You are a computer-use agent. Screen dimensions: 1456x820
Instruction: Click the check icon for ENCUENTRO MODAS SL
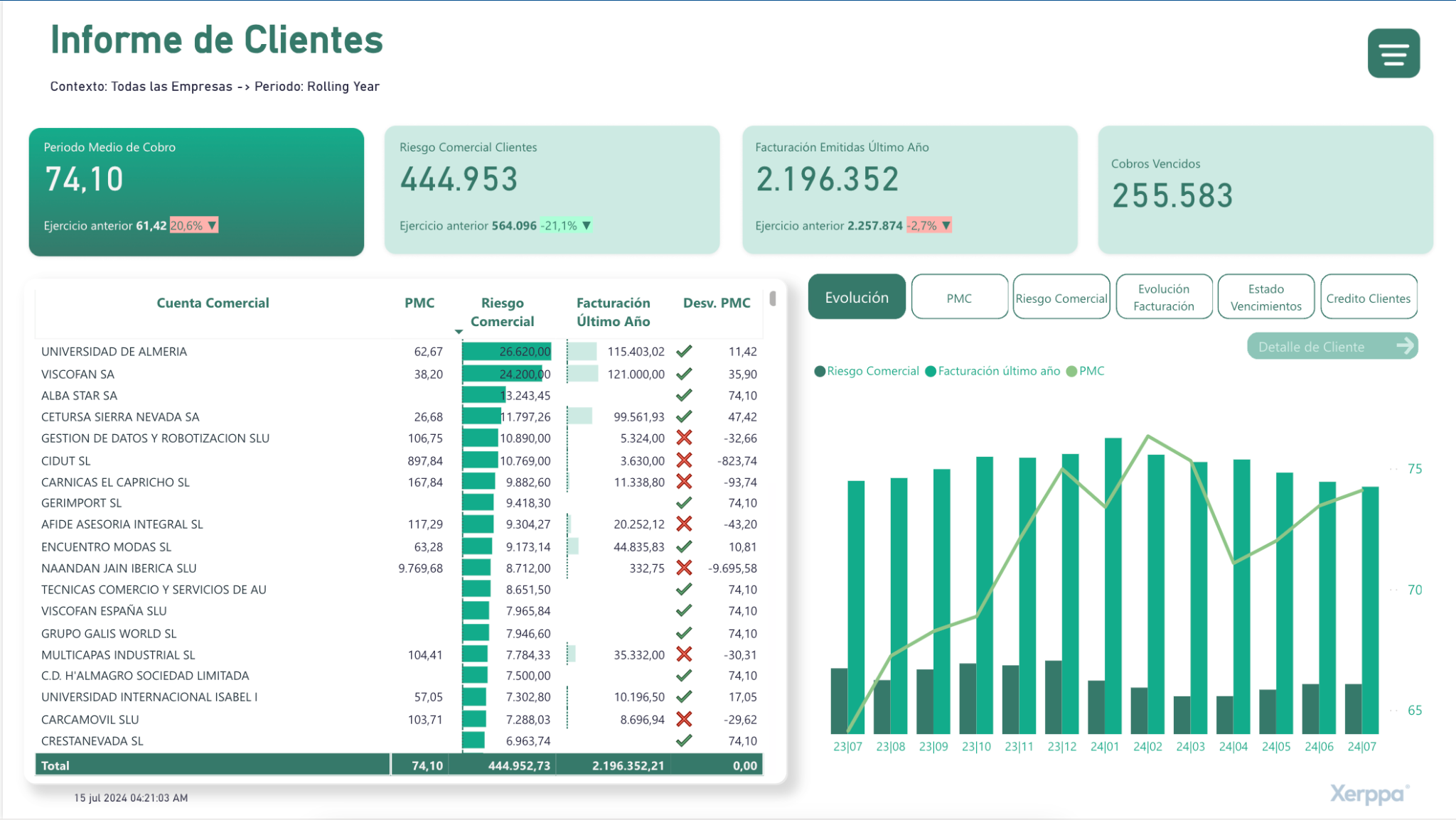pyautogui.click(x=684, y=546)
